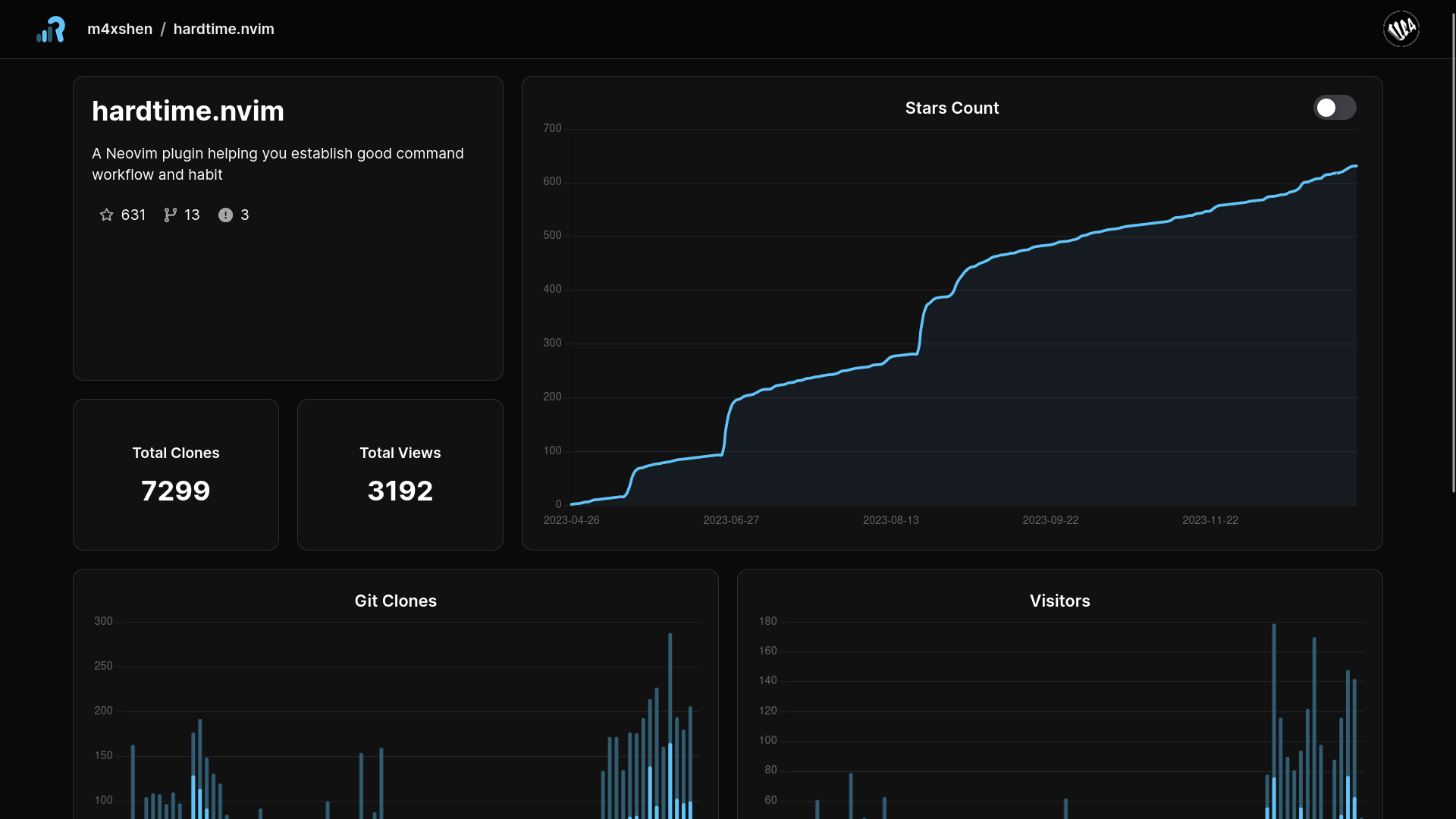
Task: Click the 2023-06-27 axis label
Action: (731, 520)
